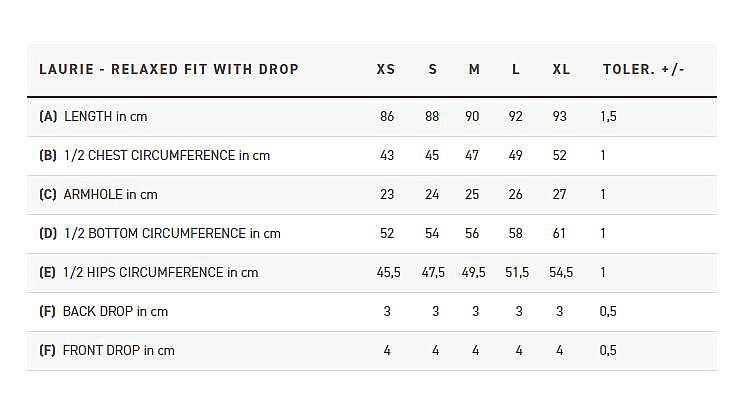The width and height of the screenshot is (740, 400).
Task: Select the XL bottom circumference value 61
Action: pos(559,234)
